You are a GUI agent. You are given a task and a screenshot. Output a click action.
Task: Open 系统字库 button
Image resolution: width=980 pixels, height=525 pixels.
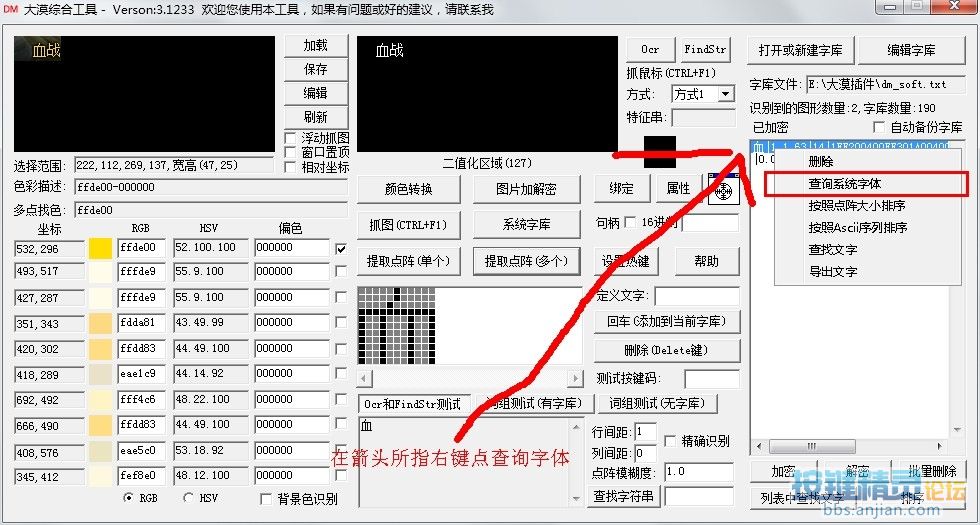point(526,225)
